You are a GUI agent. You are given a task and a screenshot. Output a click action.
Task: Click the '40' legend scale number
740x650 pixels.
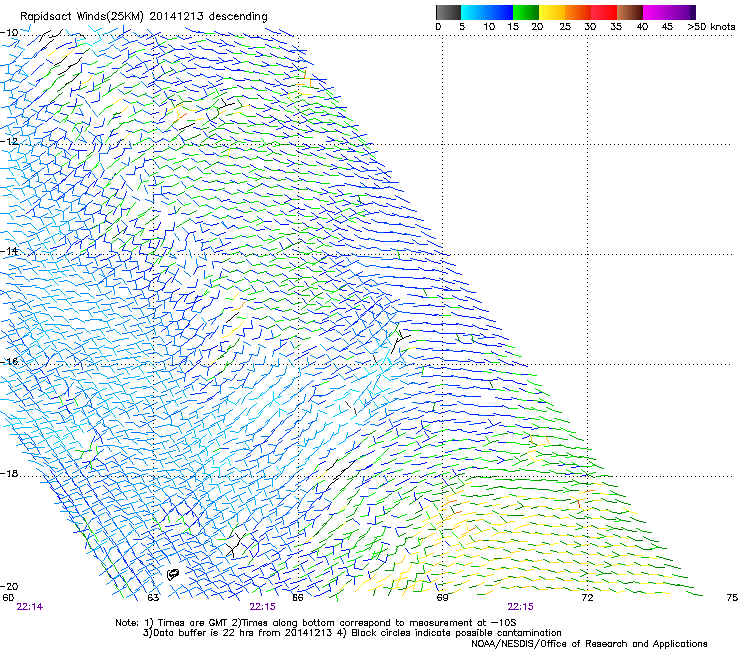(642, 27)
